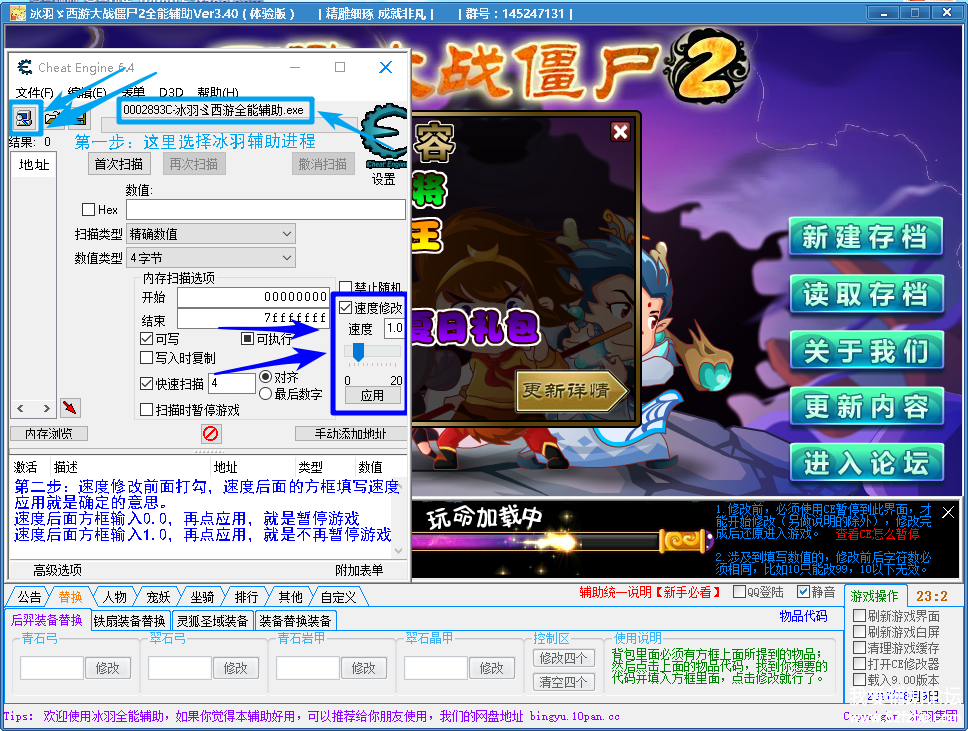Switch to the 坐骑 tab

[202, 597]
